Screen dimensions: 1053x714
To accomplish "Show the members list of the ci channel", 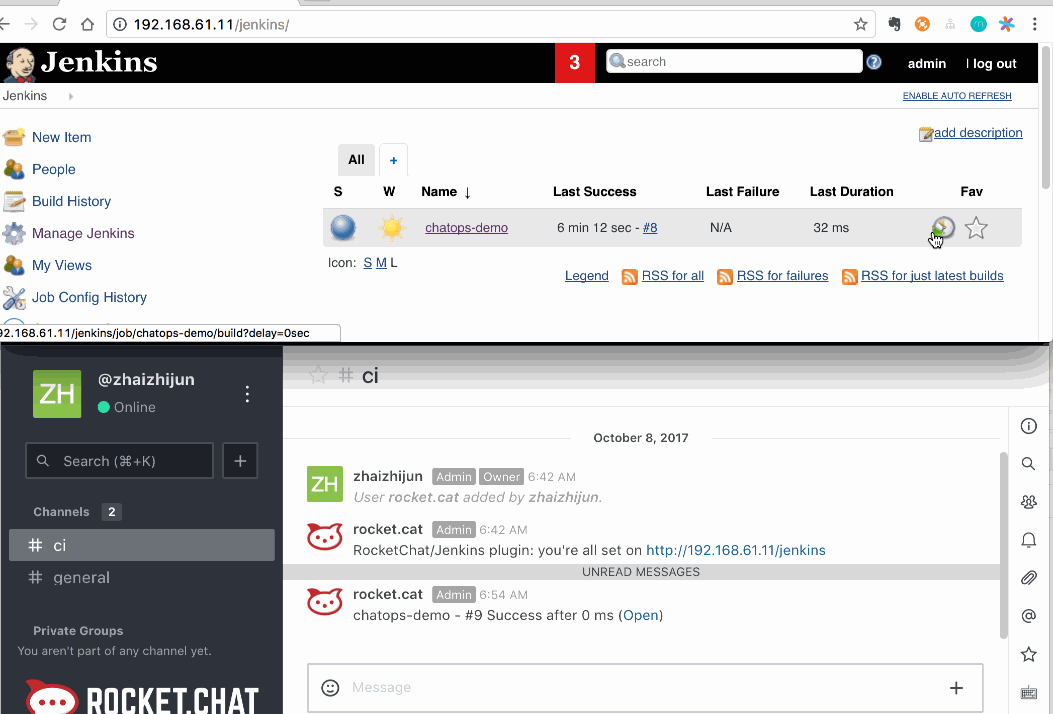I will pyautogui.click(x=1028, y=501).
